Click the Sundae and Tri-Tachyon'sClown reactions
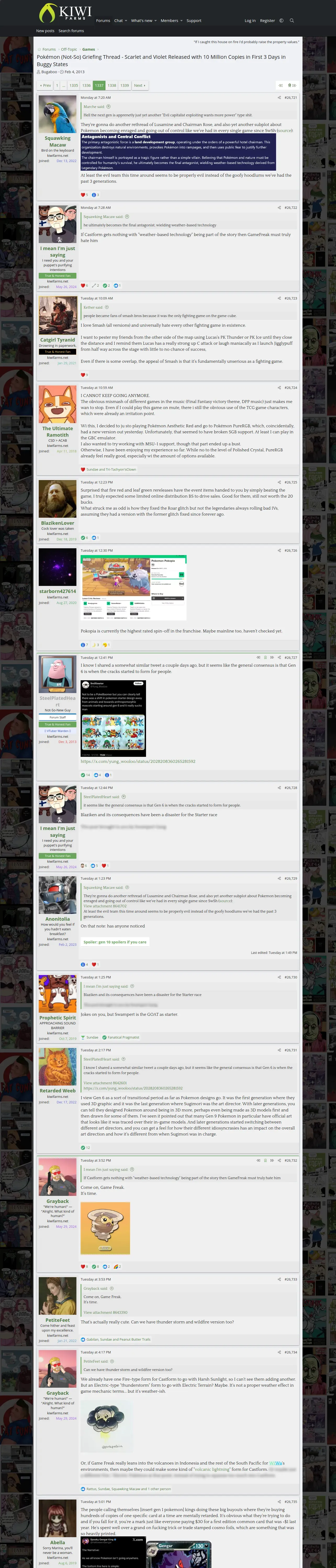This screenshot has width=336, height=1568. click(x=111, y=469)
